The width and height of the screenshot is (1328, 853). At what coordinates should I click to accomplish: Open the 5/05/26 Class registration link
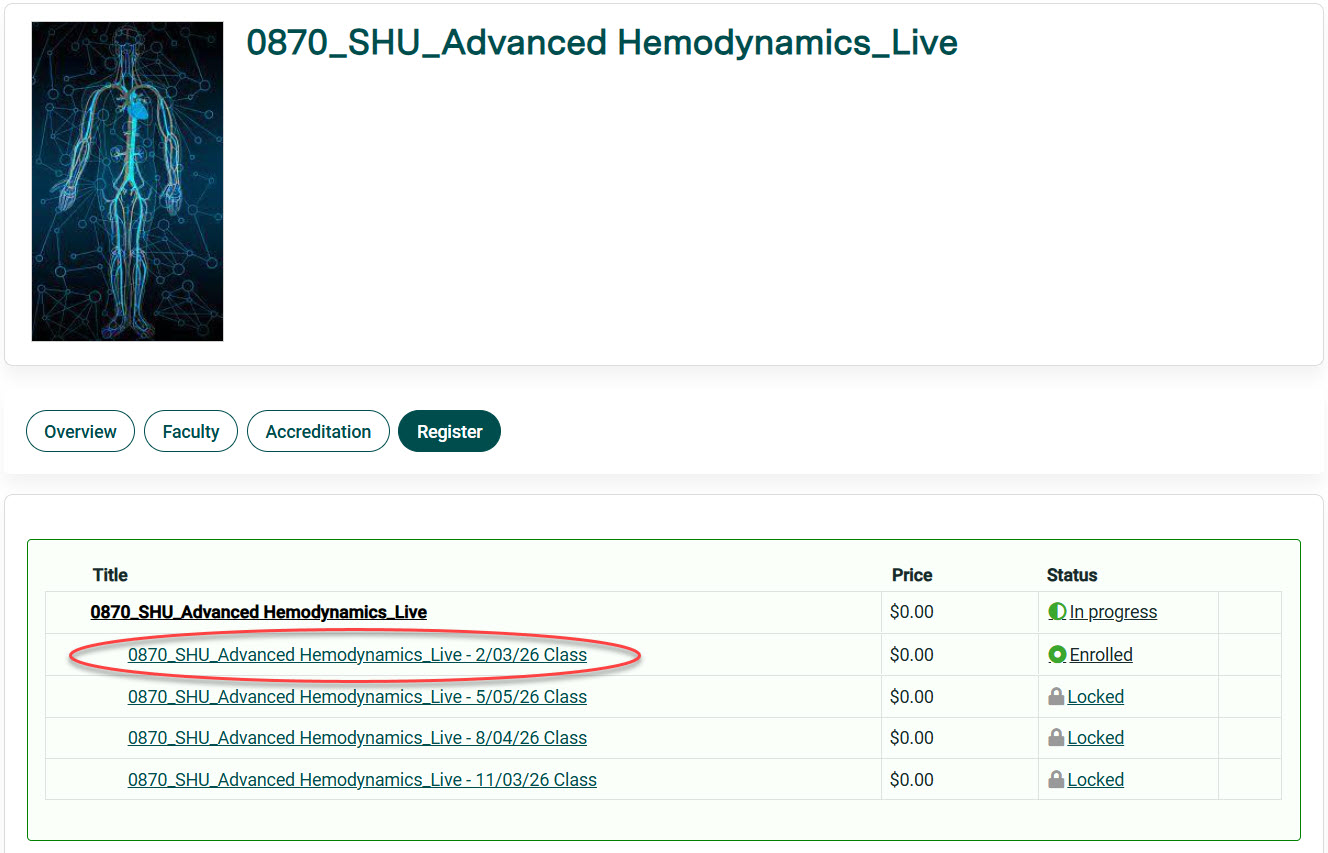tap(357, 696)
